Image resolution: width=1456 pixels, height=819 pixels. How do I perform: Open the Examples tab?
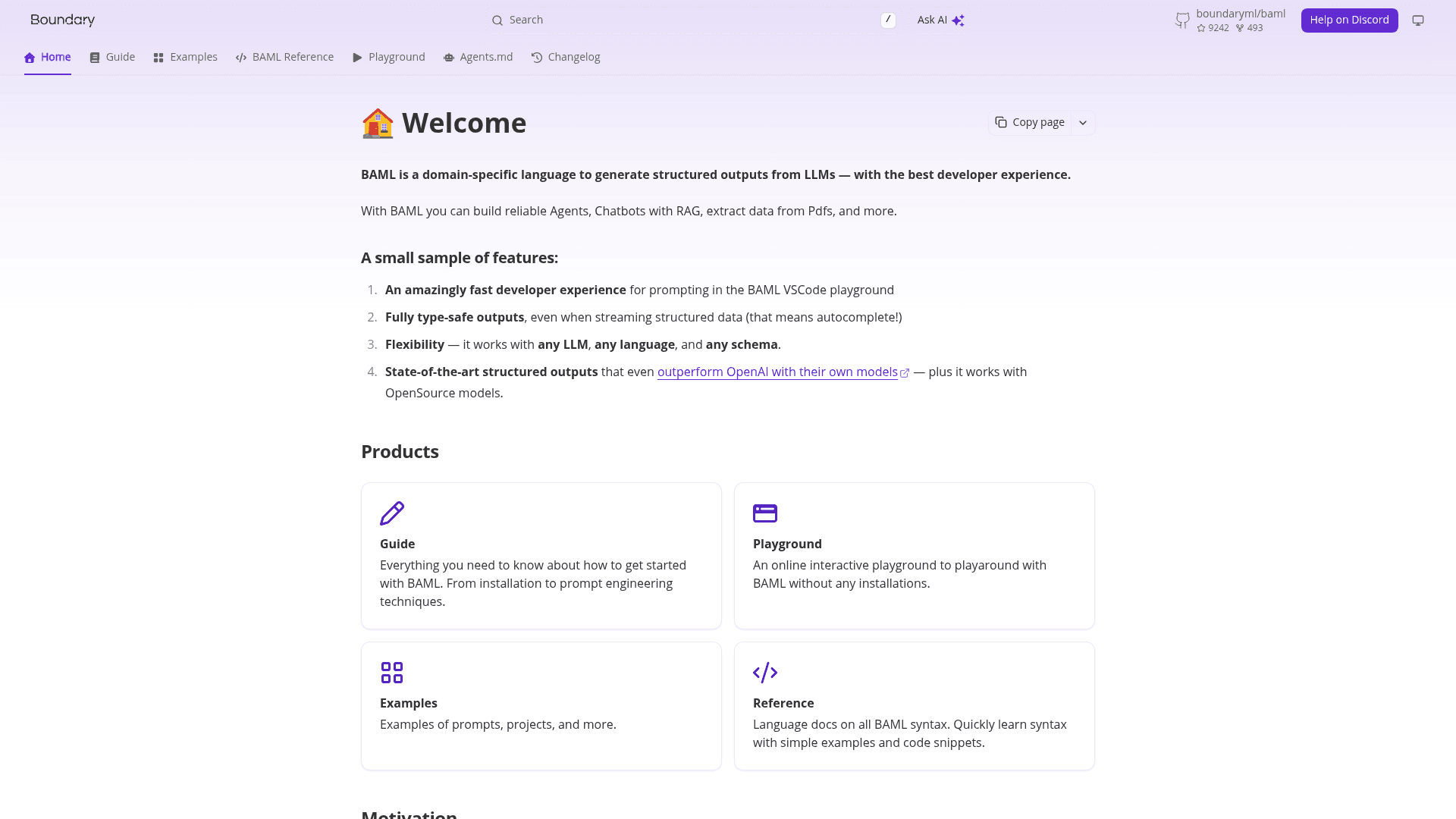(x=185, y=58)
